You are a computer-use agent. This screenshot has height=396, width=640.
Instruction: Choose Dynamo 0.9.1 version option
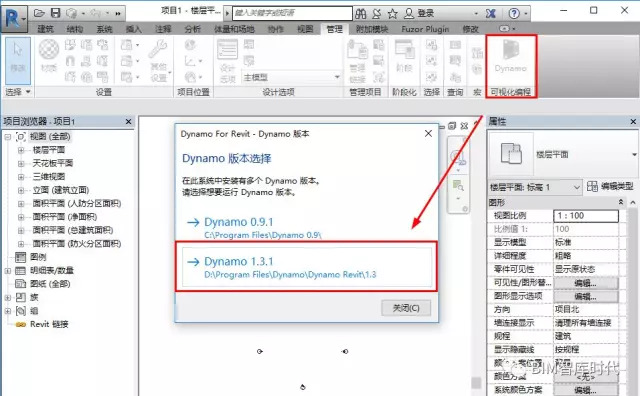[x=307, y=227]
